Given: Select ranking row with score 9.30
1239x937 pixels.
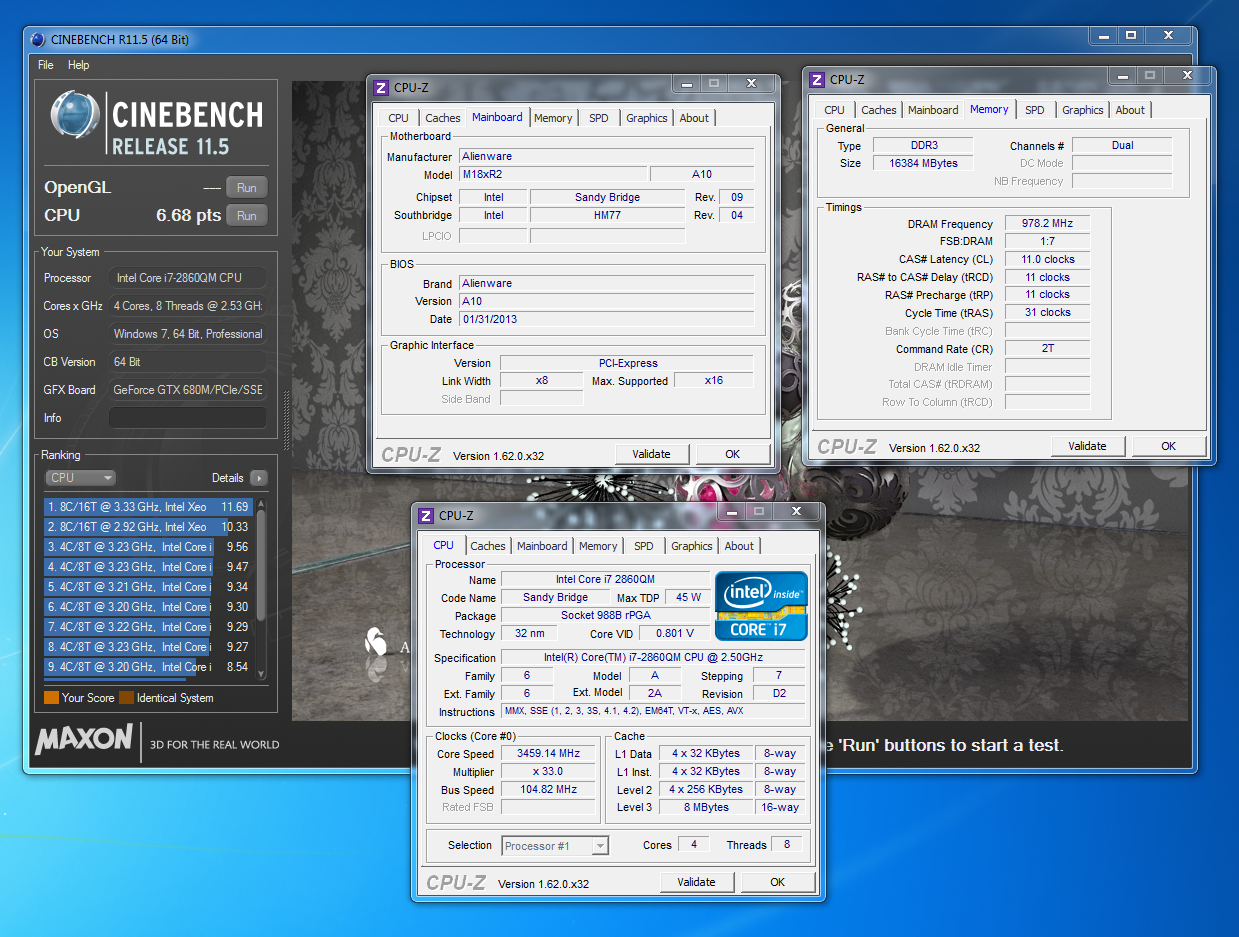Looking at the screenshot, I should [148, 607].
